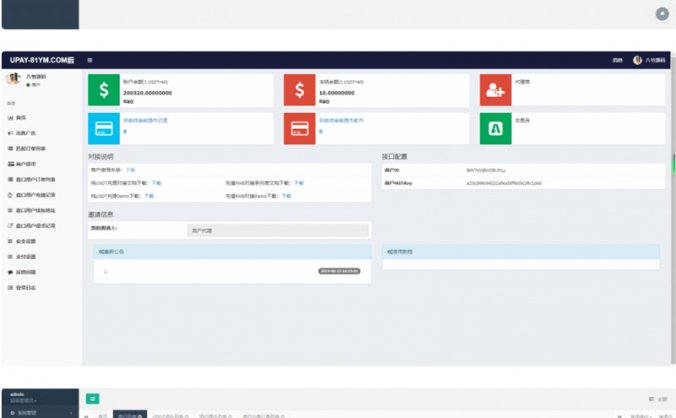Select 安全设置 in the left sidebar
Screen dimensions: 676x418
tap(26, 241)
